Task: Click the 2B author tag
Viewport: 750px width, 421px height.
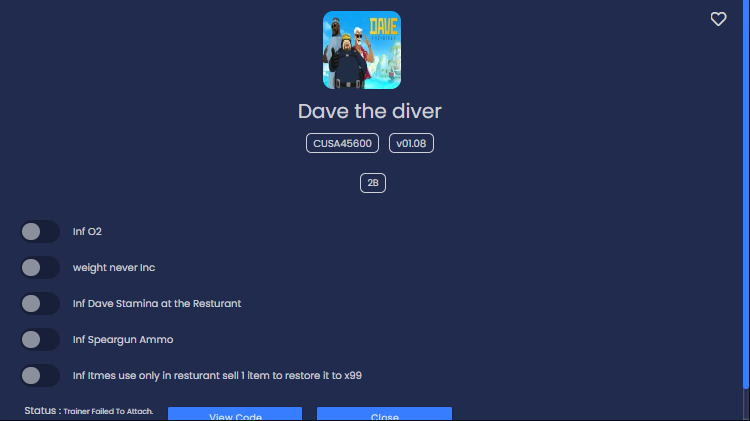Action: 373,183
